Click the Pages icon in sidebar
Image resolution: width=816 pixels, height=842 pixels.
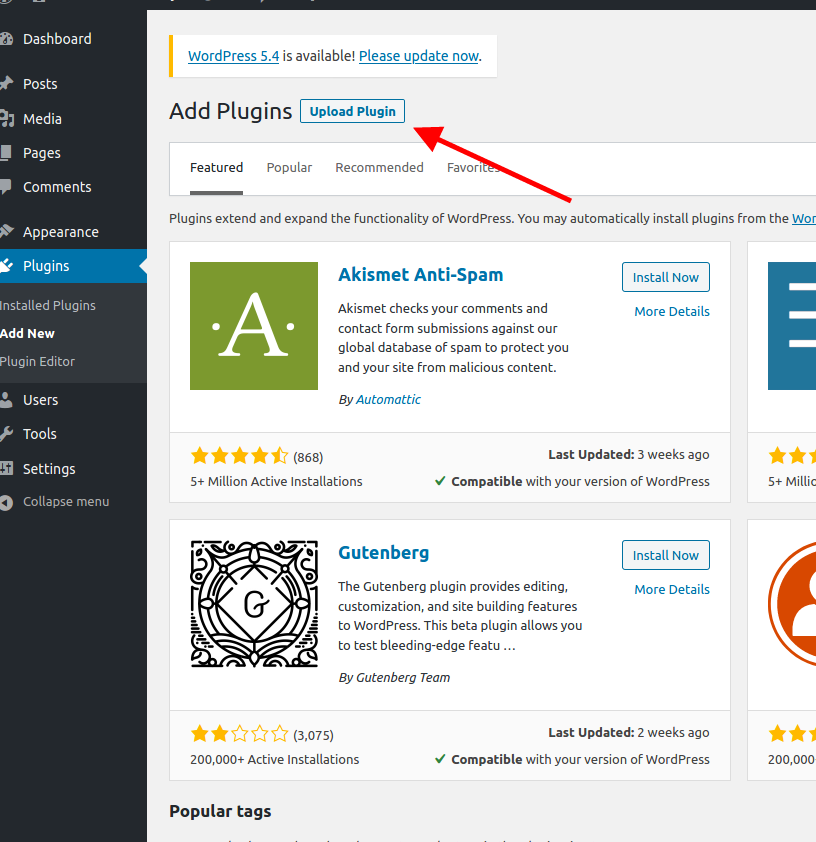(x=6, y=153)
